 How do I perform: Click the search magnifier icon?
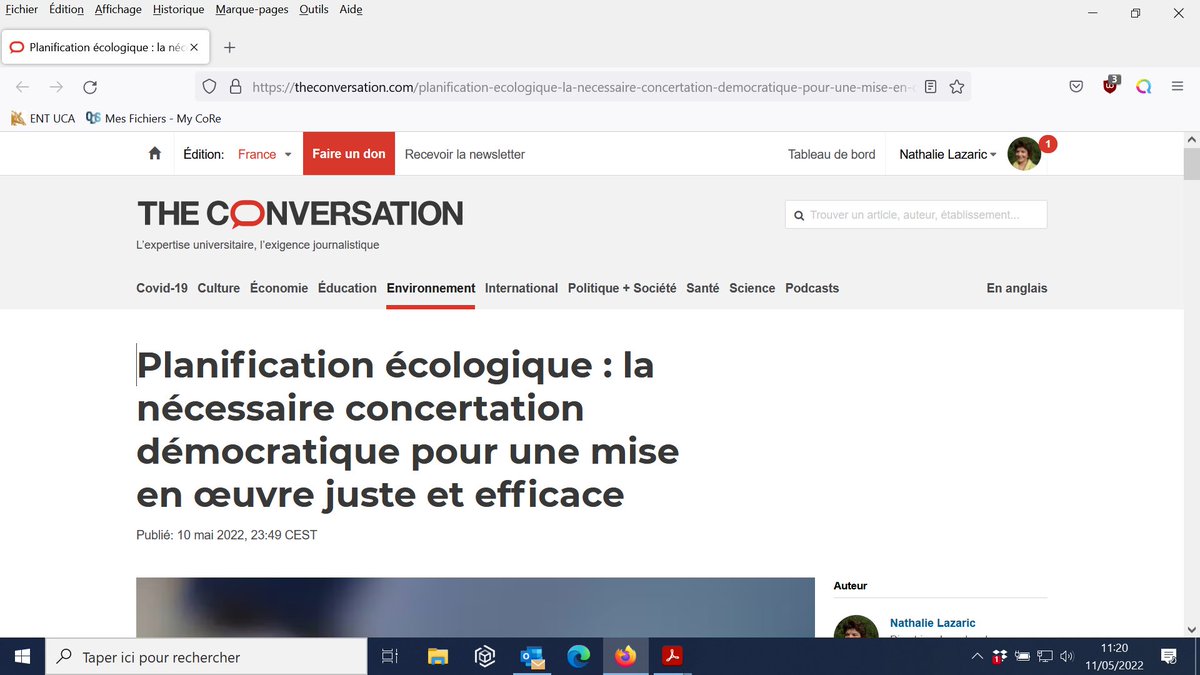point(799,215)
